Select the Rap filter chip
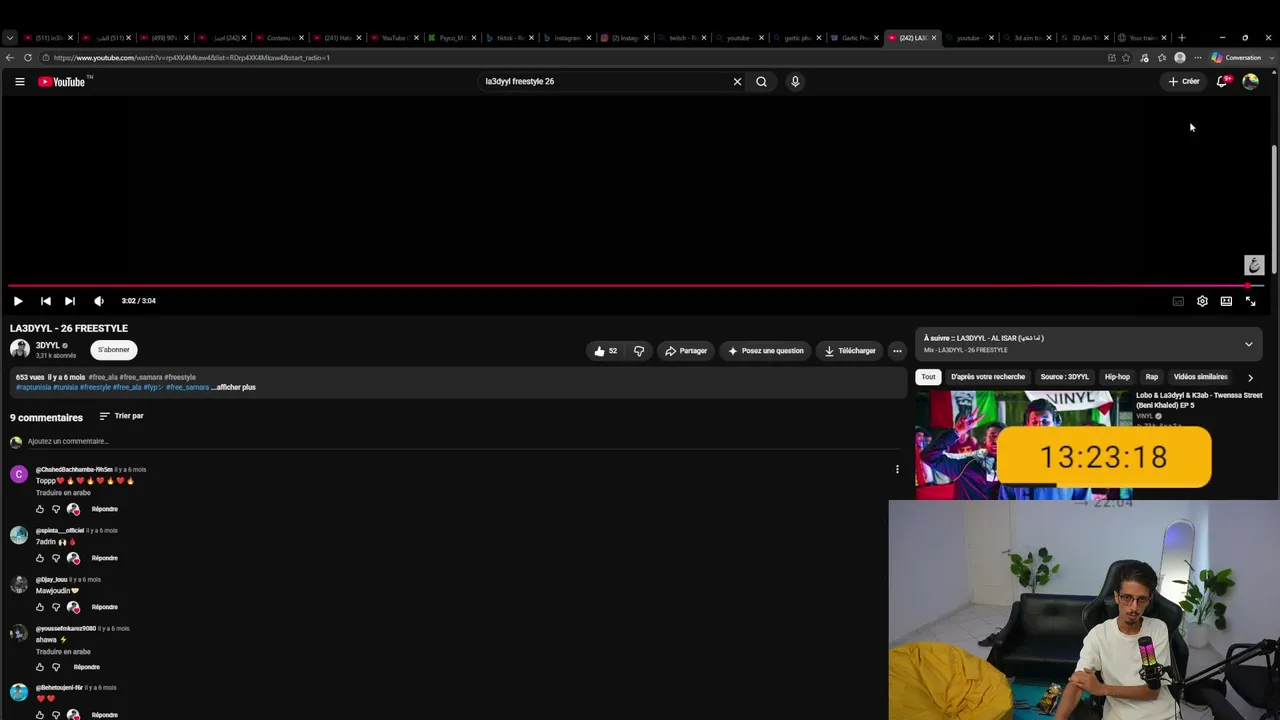Screen dimensions: 1280x720 point(1152,377)
